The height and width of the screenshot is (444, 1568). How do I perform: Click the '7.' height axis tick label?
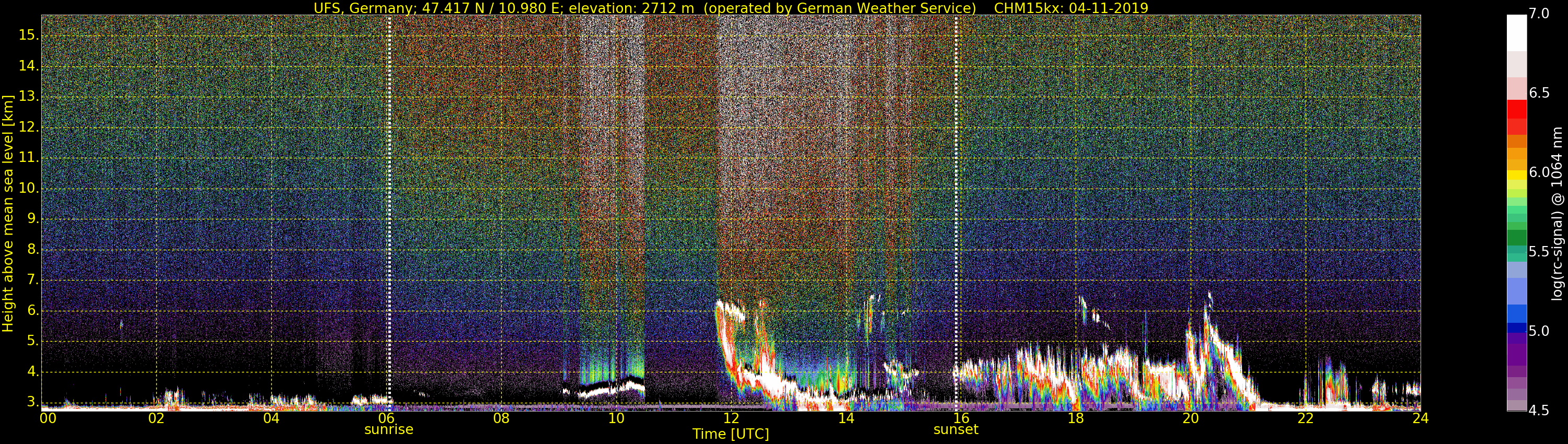point(33,280)
